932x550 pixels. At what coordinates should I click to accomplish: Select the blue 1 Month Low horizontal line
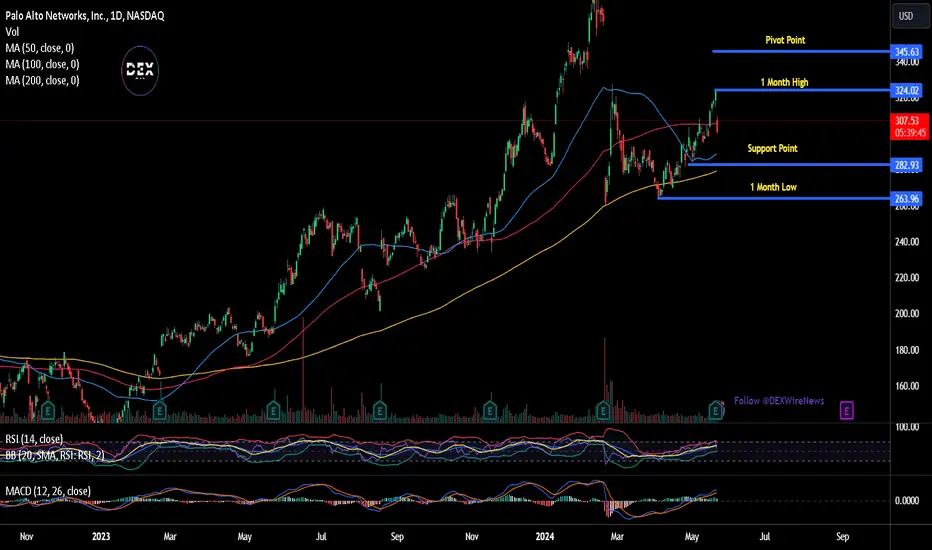[774, 198]
